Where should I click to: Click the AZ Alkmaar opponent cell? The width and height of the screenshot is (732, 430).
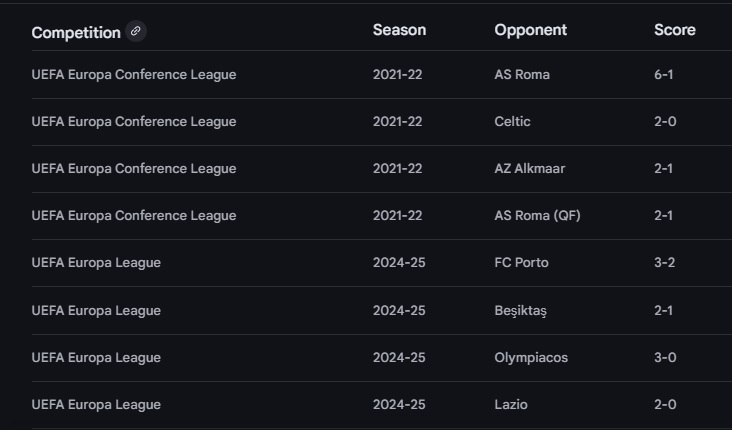click(529, 169)
